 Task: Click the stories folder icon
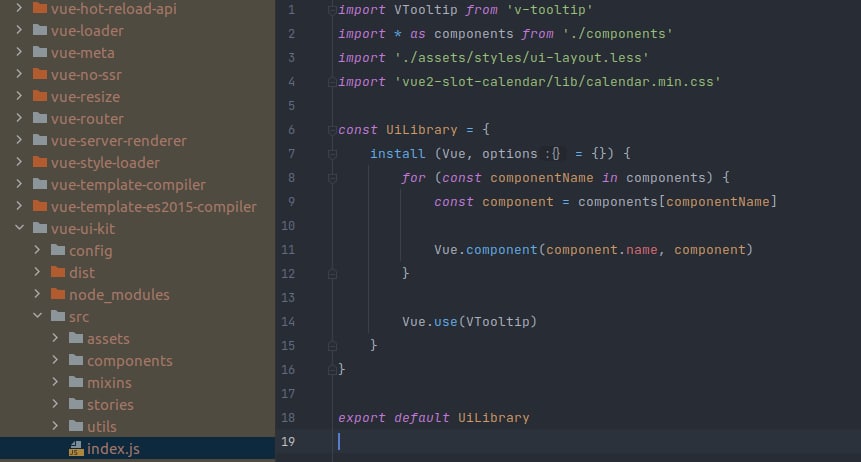76,403
